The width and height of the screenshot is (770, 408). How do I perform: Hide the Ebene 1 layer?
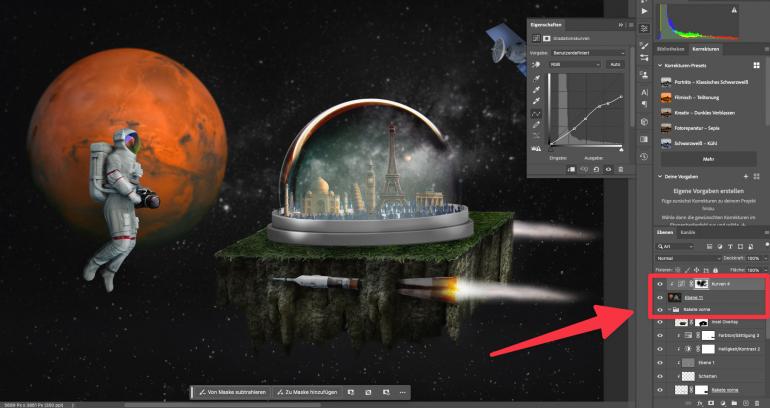pyautogui.click(x=660, y=363)
